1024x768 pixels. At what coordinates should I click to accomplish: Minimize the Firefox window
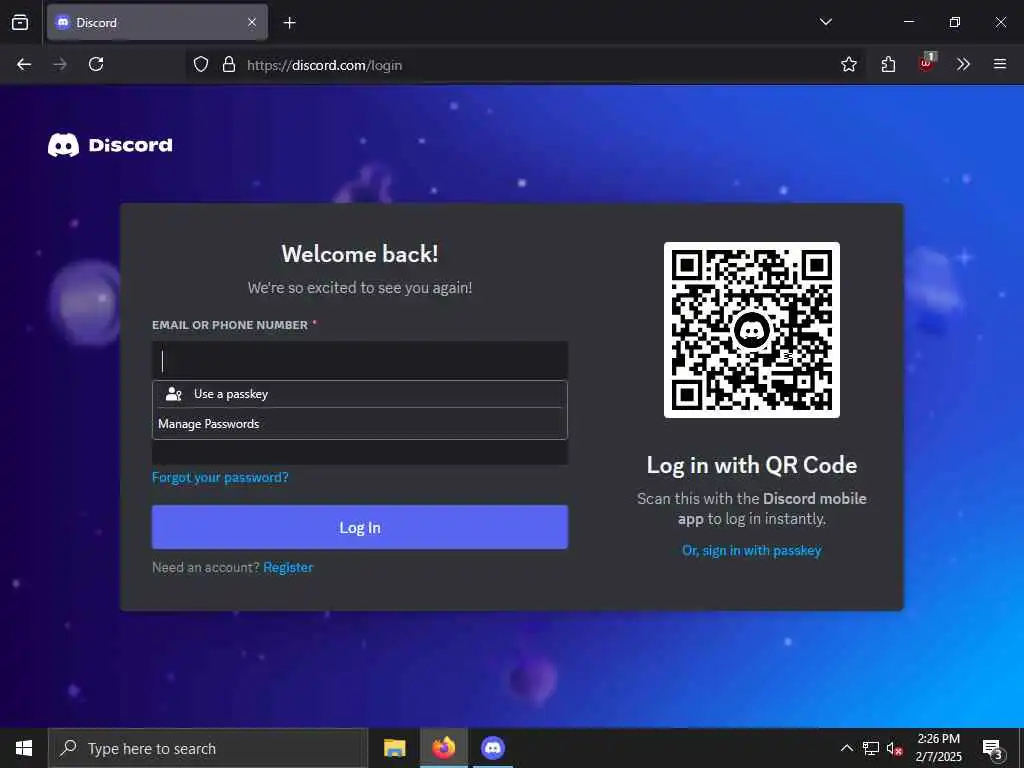pyautogui.click(x=908, y=22)
